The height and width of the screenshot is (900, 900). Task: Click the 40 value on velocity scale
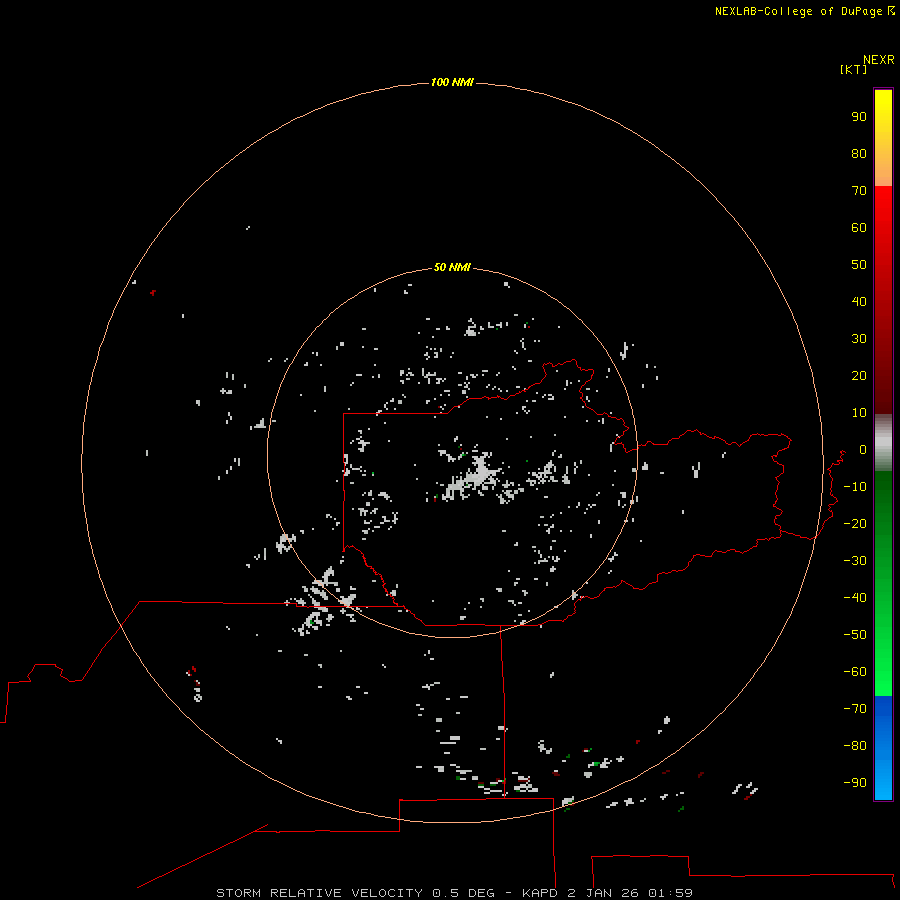(x=859, y=301)
